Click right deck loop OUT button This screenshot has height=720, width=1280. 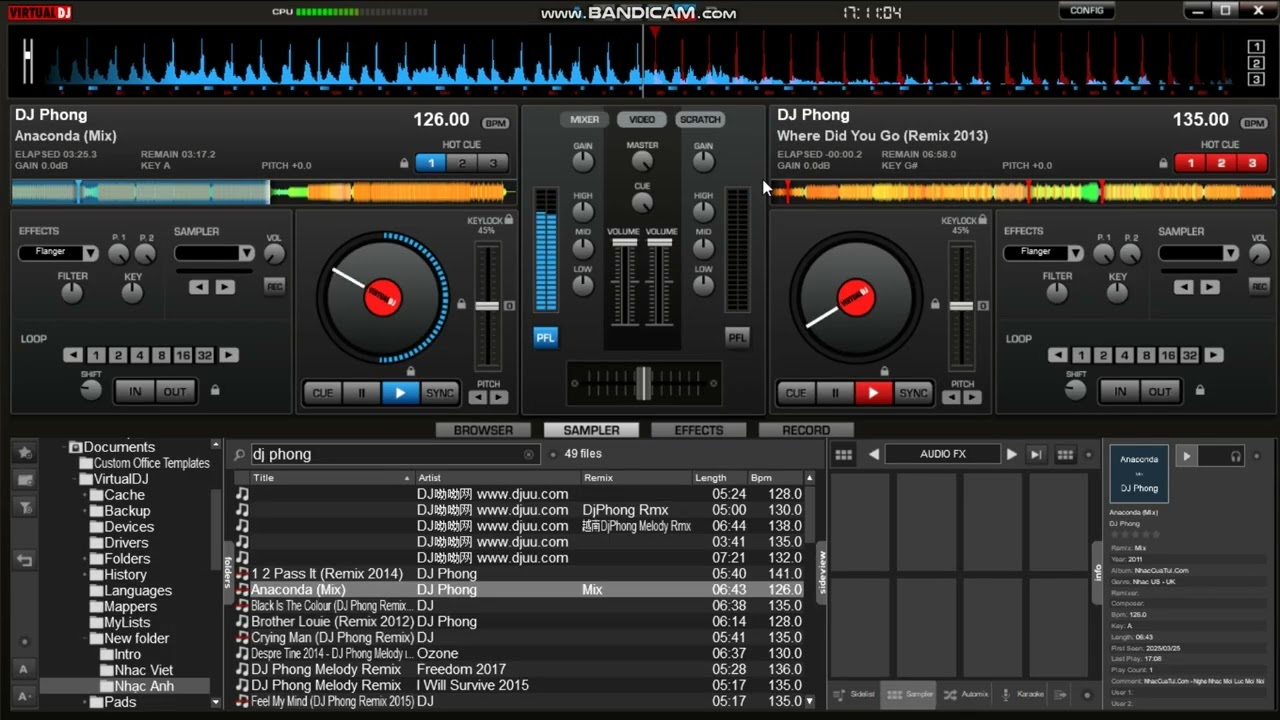point(1160,391)
